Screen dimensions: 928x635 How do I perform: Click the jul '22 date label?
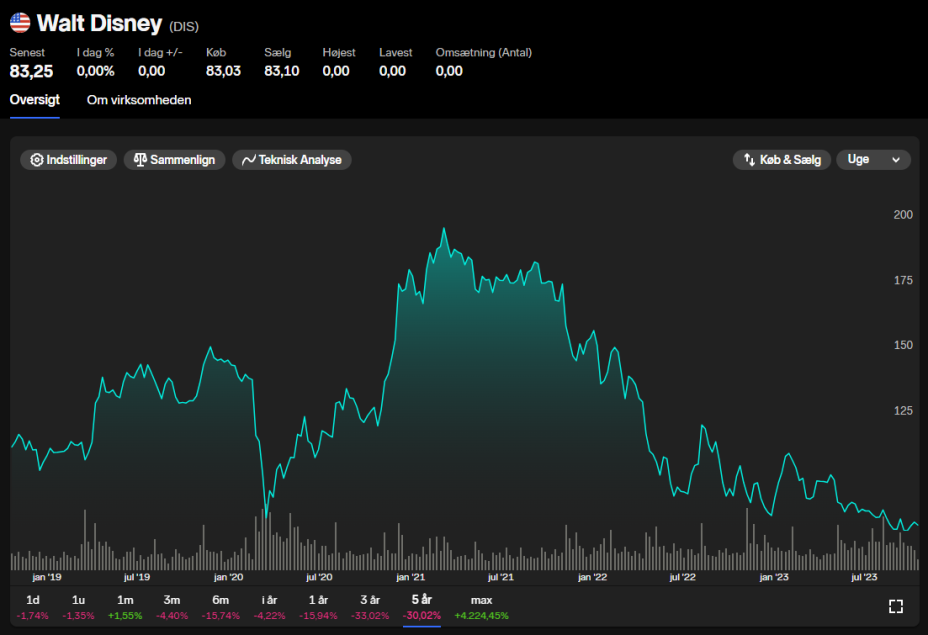point(682,577)
